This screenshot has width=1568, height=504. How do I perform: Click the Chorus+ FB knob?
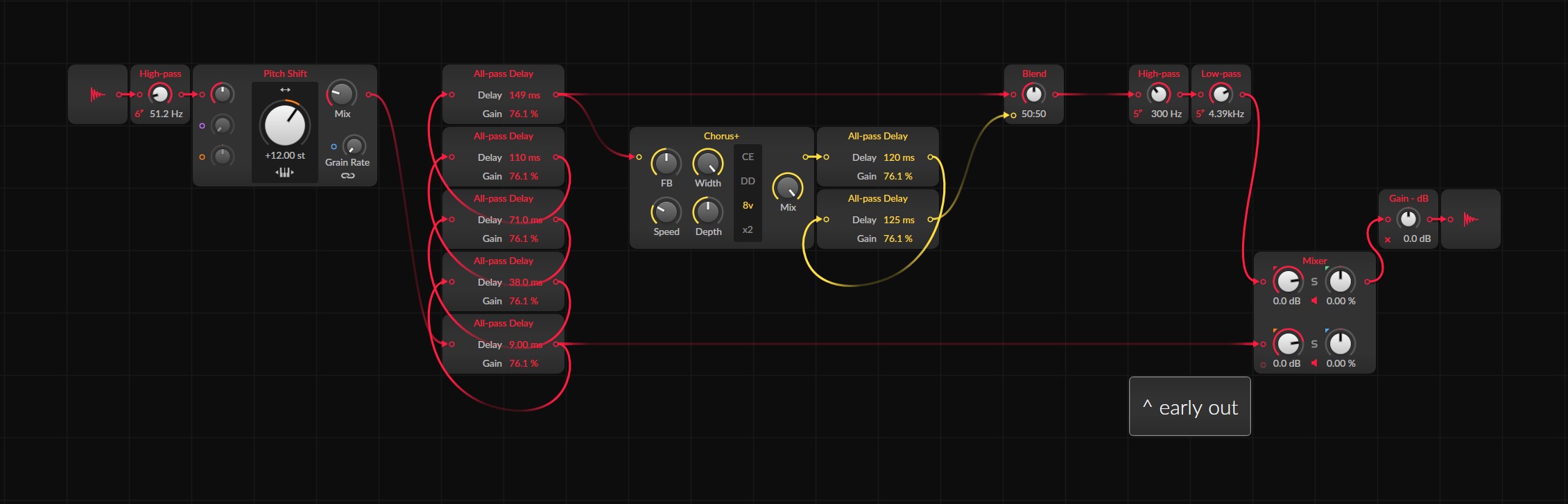point(666,163)
